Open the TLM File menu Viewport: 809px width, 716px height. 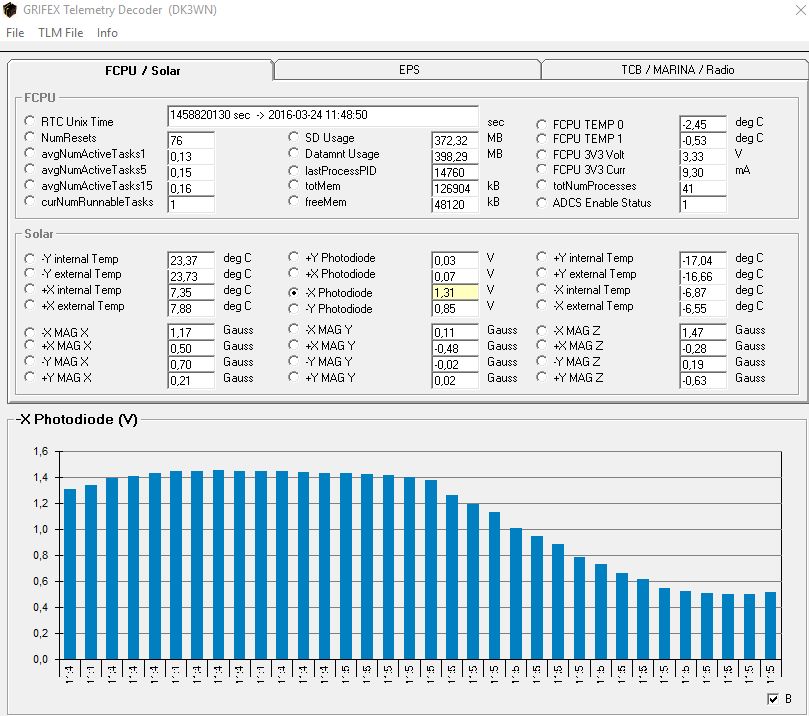coord(60,33)
